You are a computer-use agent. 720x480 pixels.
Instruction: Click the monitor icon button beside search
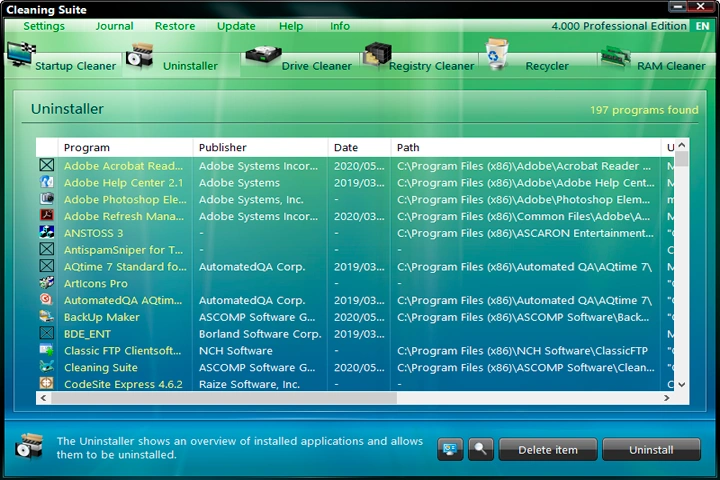tap(450, 449)
